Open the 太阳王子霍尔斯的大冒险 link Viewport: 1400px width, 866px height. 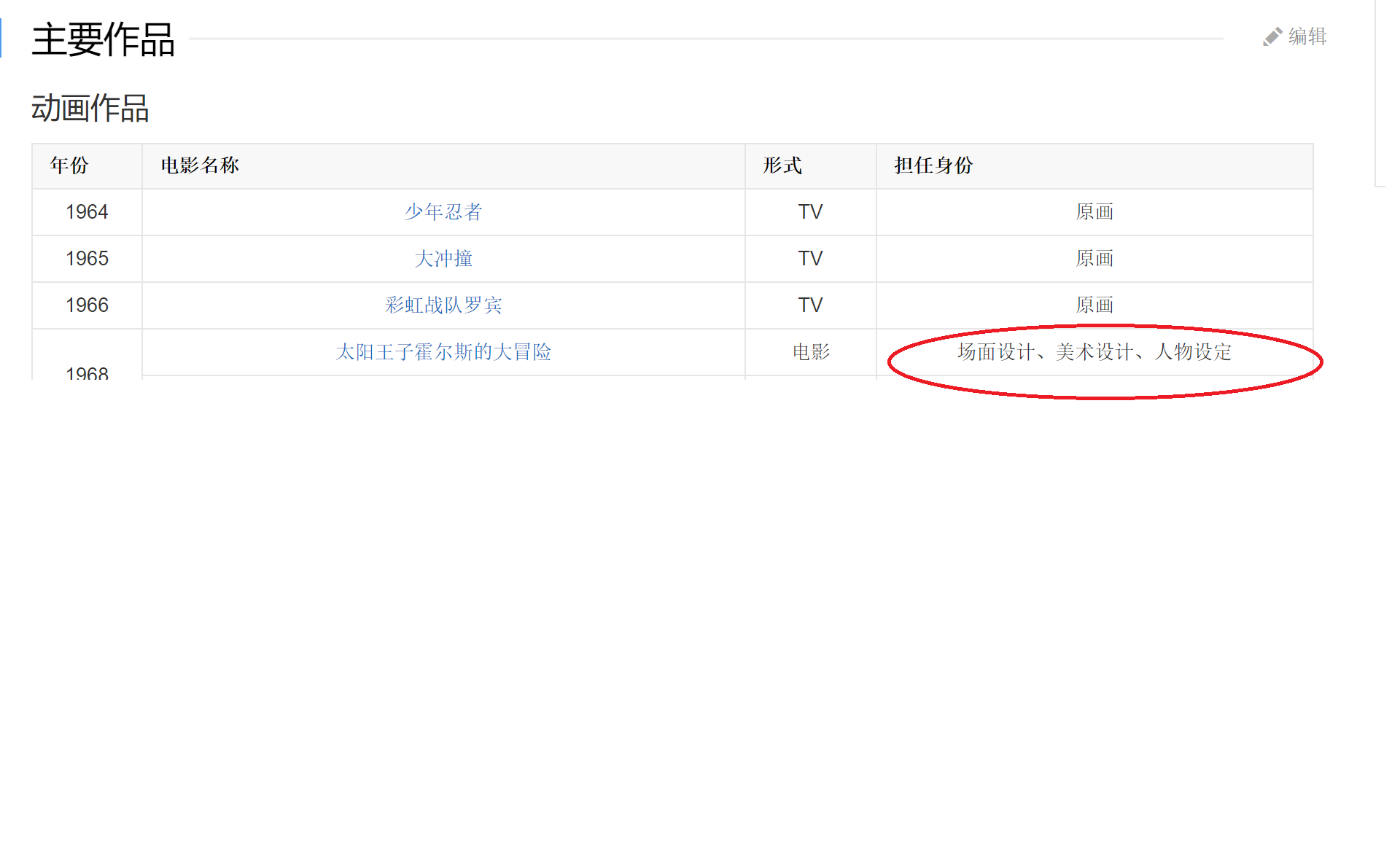tap(443, 352)
